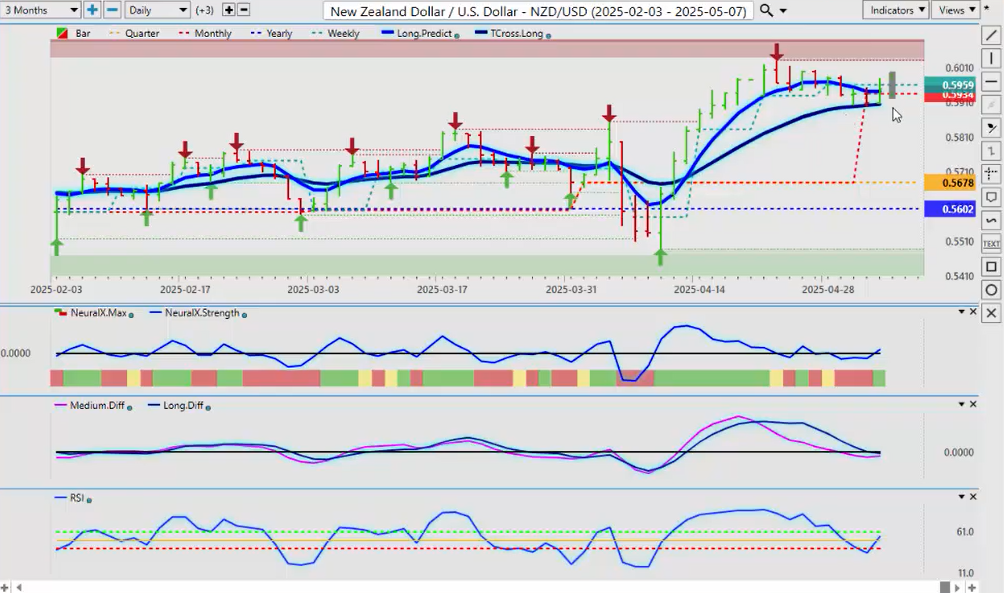
Task: Choose the TEXT annotation tool
Action: [x=991, y=244]
